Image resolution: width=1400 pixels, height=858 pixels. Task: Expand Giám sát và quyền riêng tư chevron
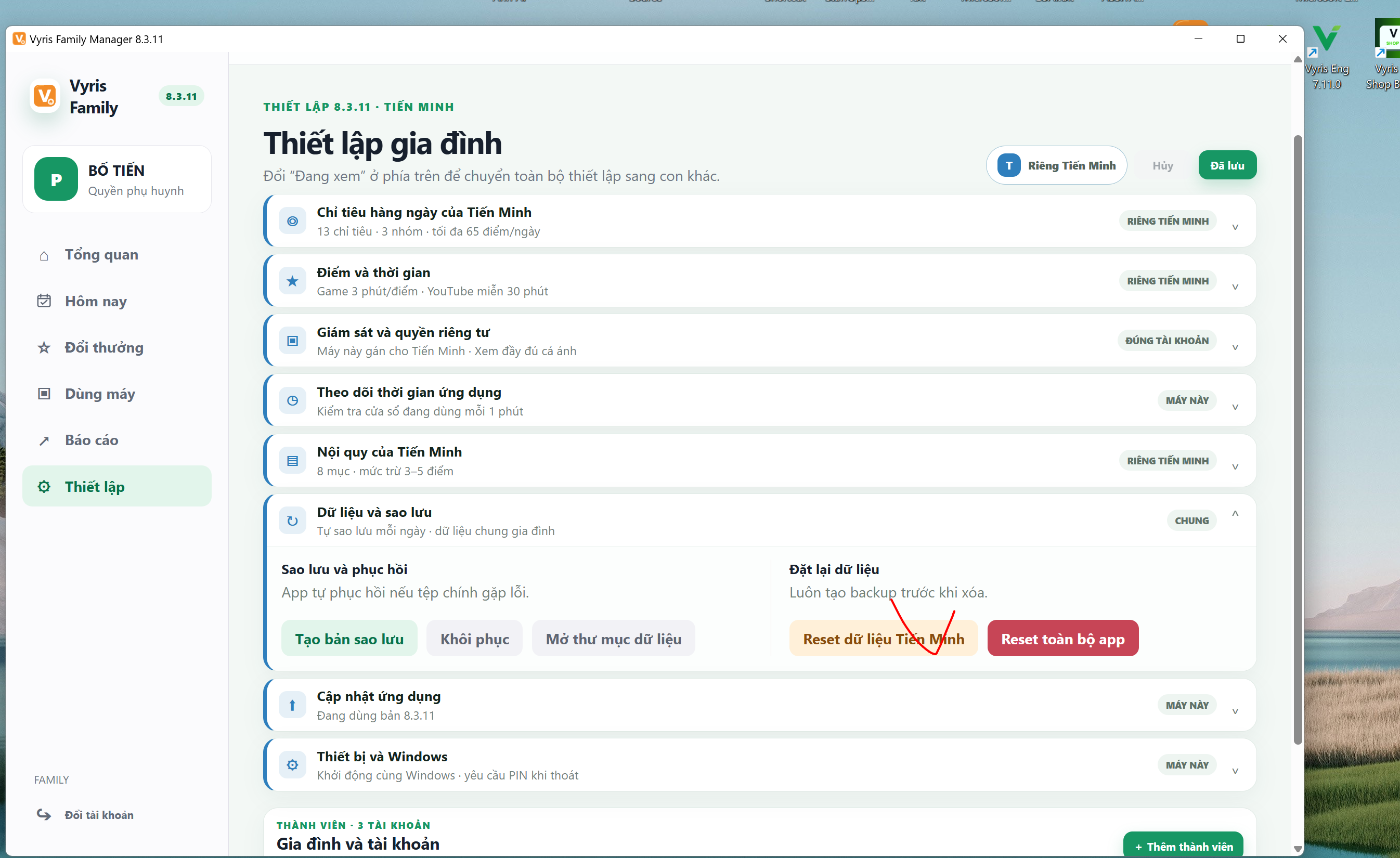tap(1235, 347)
